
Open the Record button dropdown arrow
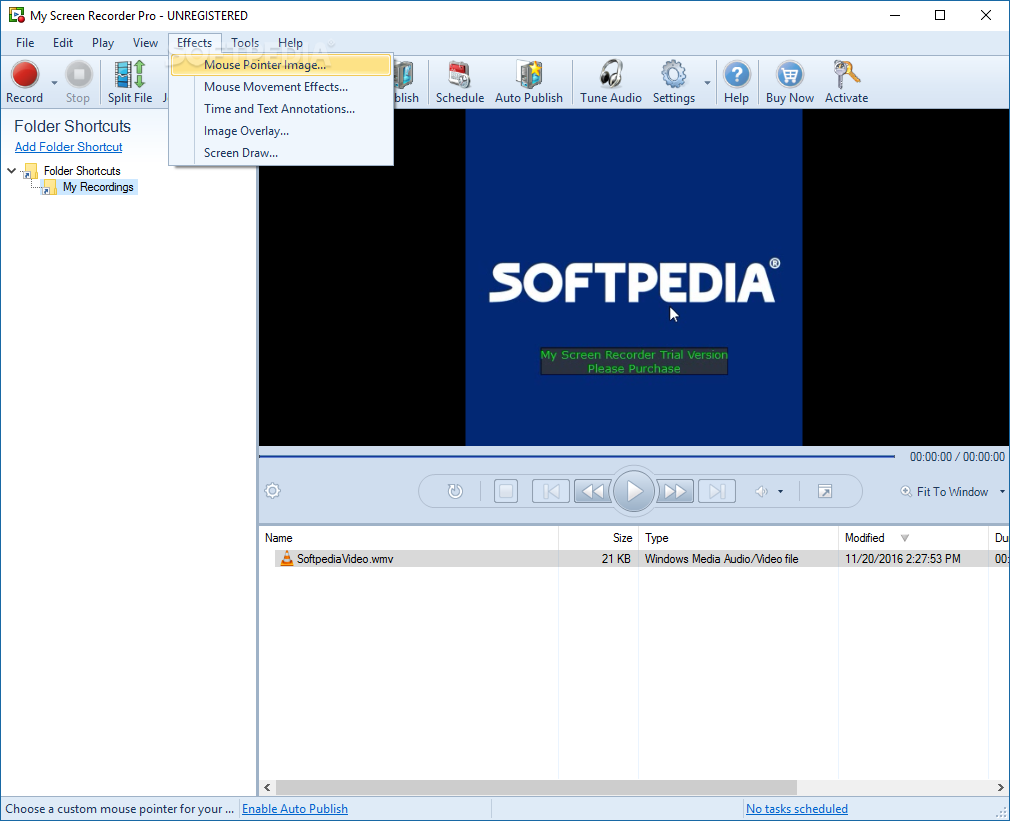click(x=54, y=82)
